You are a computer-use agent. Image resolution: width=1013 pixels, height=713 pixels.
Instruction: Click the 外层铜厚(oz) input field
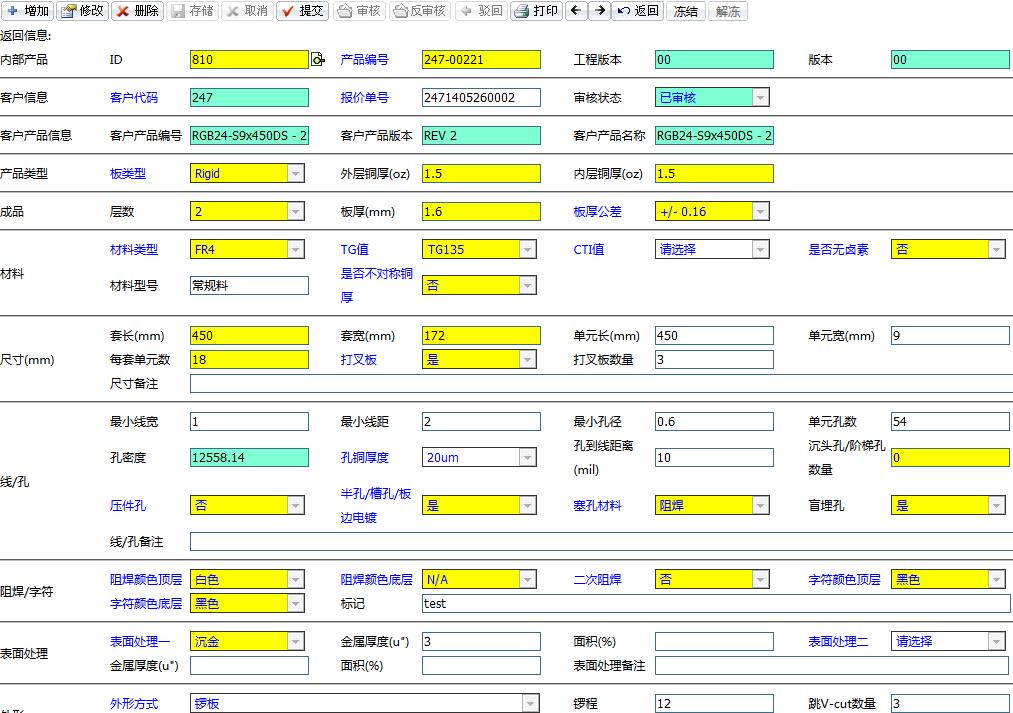[481, 174]
